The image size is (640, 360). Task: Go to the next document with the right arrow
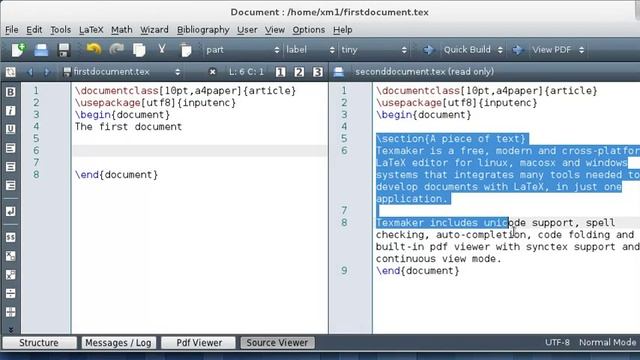[x=47, y=72]
